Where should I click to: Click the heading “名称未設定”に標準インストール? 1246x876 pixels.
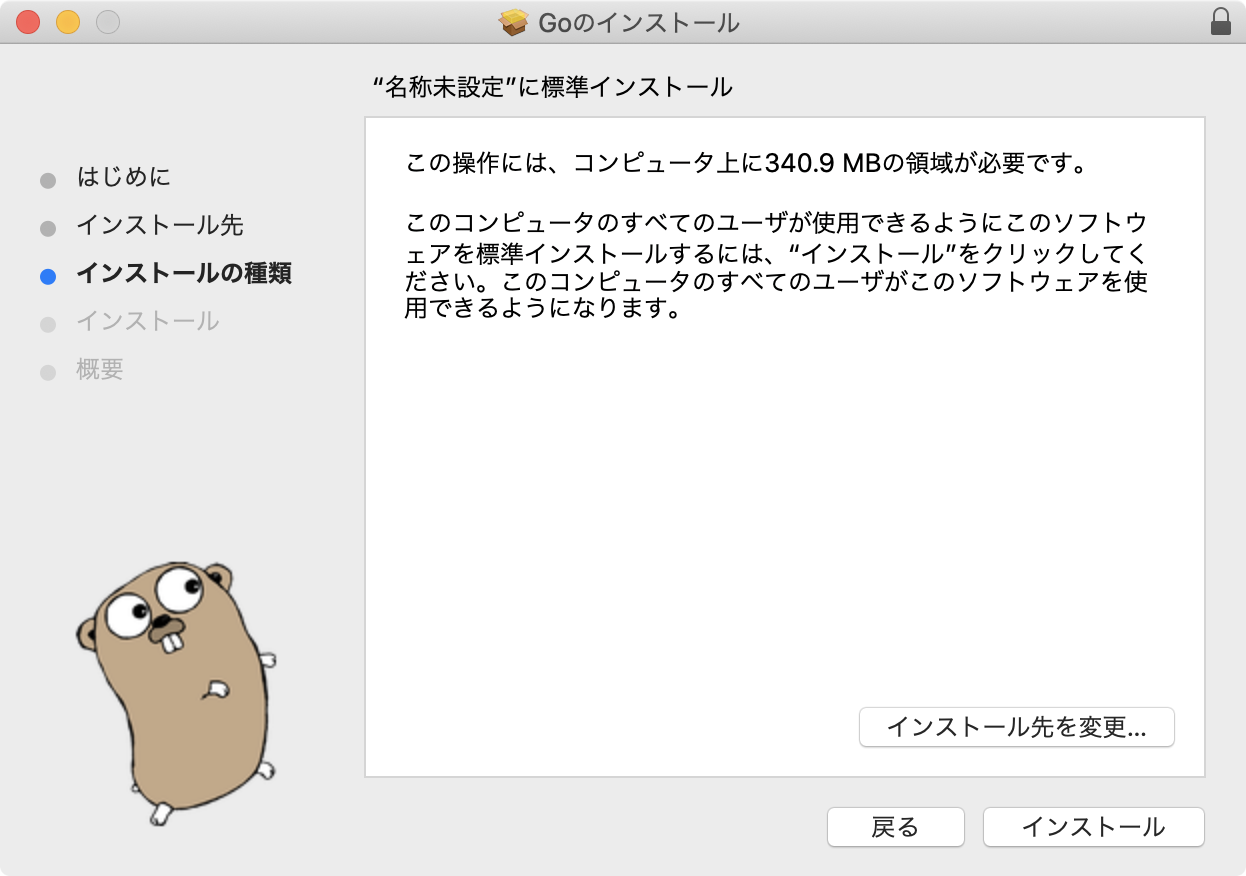click(552, 87)
